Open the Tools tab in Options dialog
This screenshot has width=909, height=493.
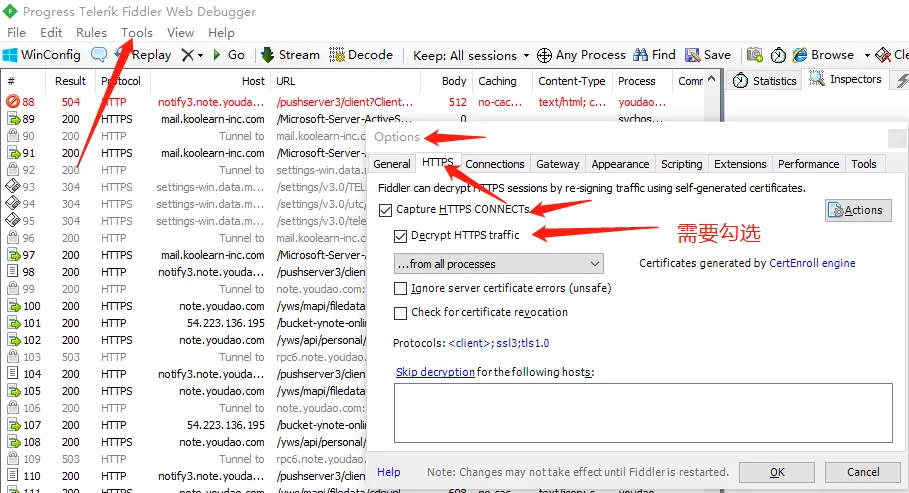(x=864, y=164)
